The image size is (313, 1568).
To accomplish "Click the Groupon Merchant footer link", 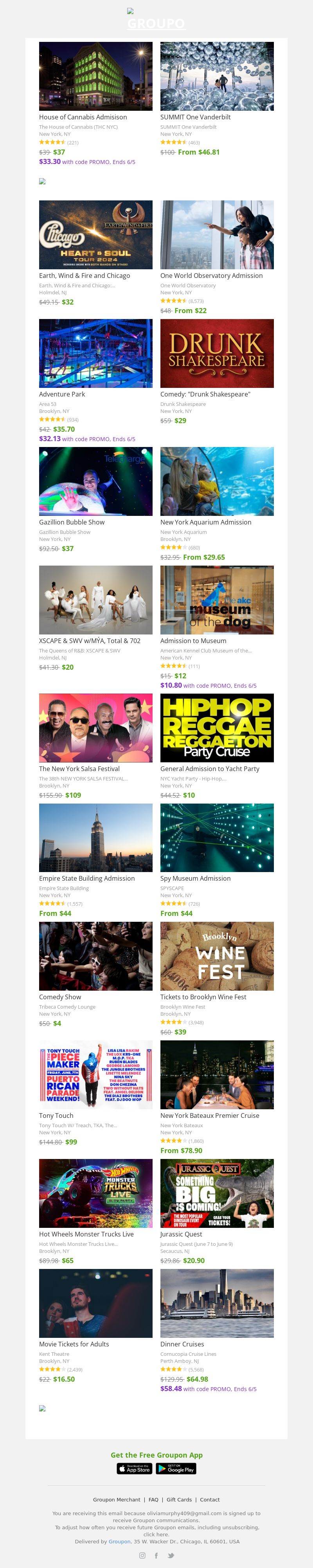I will [x=116, y=1499].
